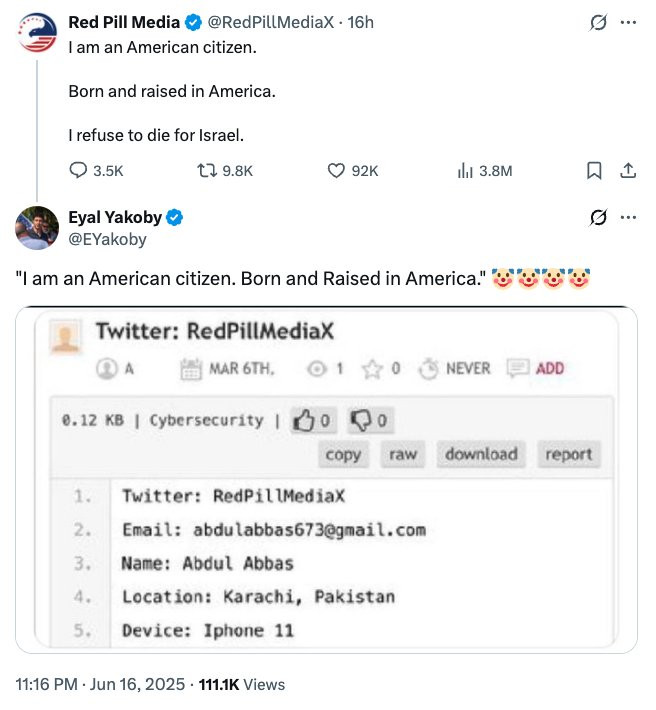Screen dimensions: 656x710
Task: Enlarge the attached paste screenshot image
Action: (326, 480)
